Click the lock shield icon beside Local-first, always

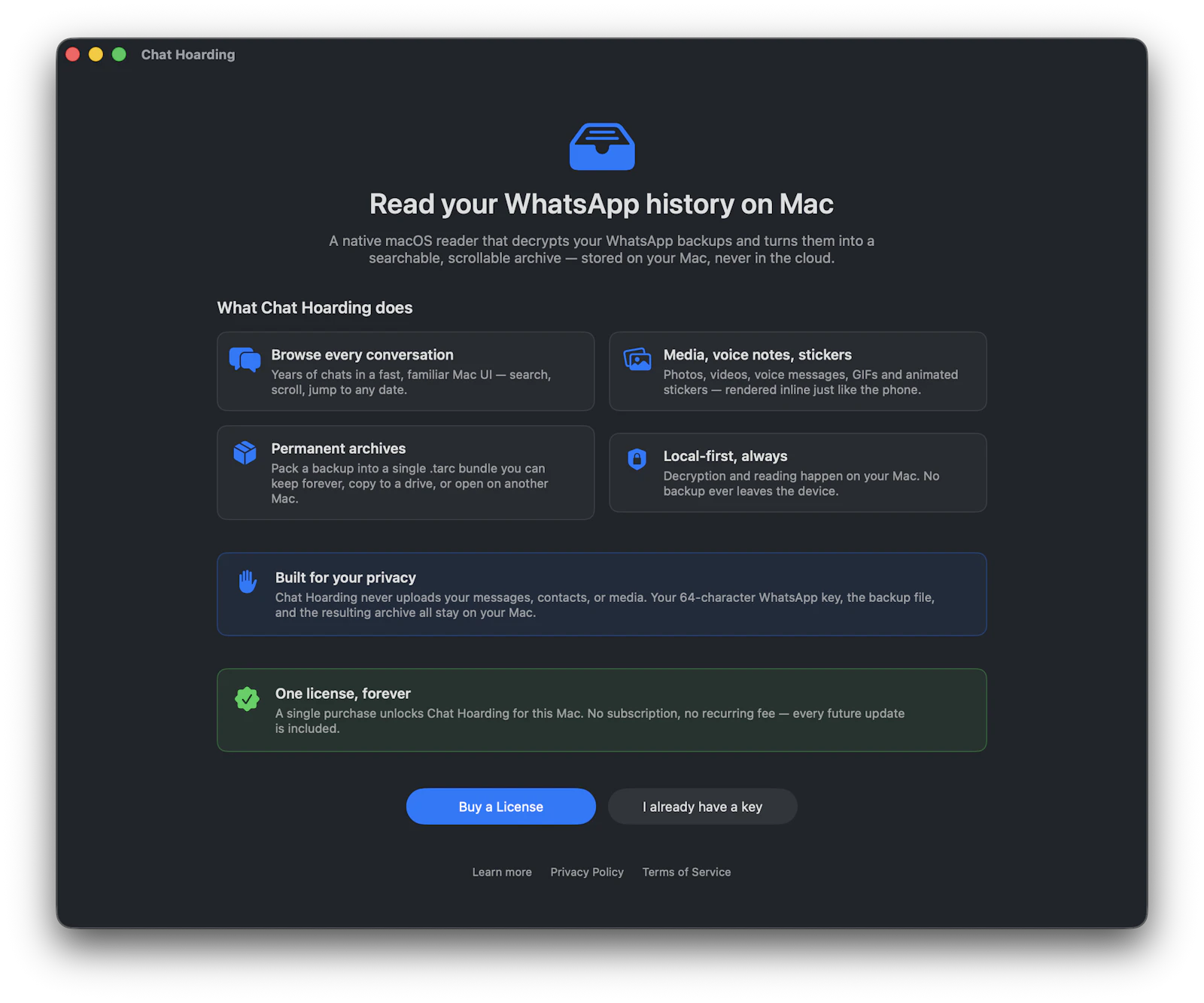click(x=637, y=459)
